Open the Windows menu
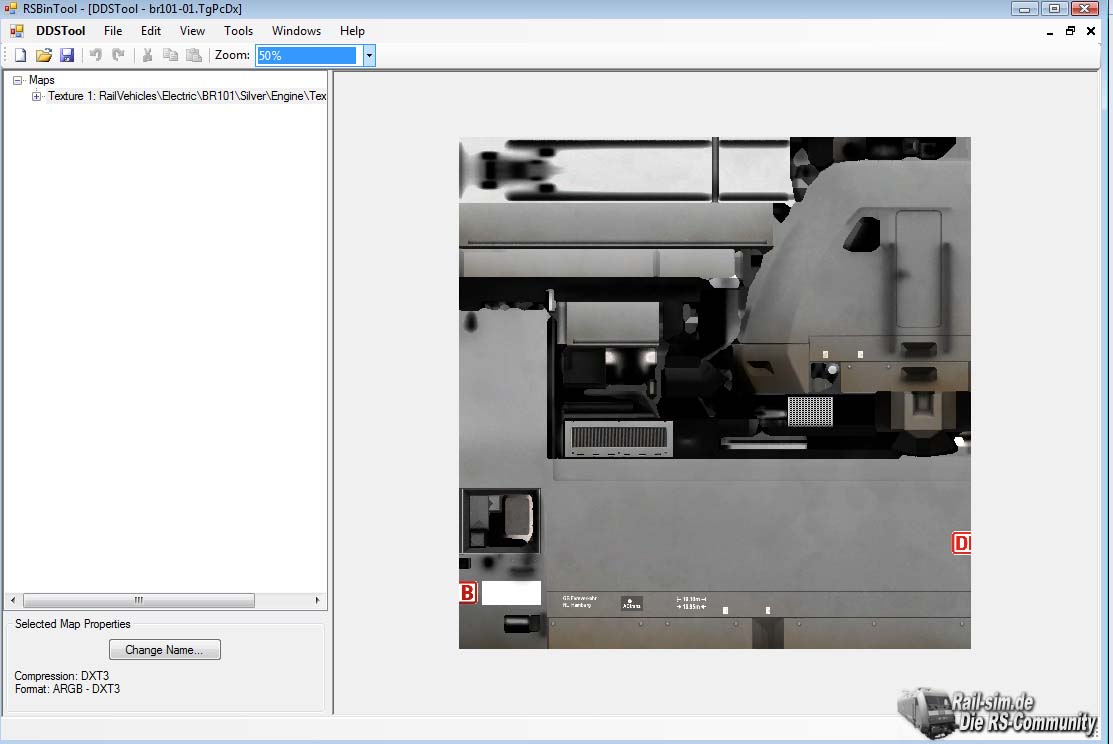This screenshot has height=744, width=1113. point(296,31)
